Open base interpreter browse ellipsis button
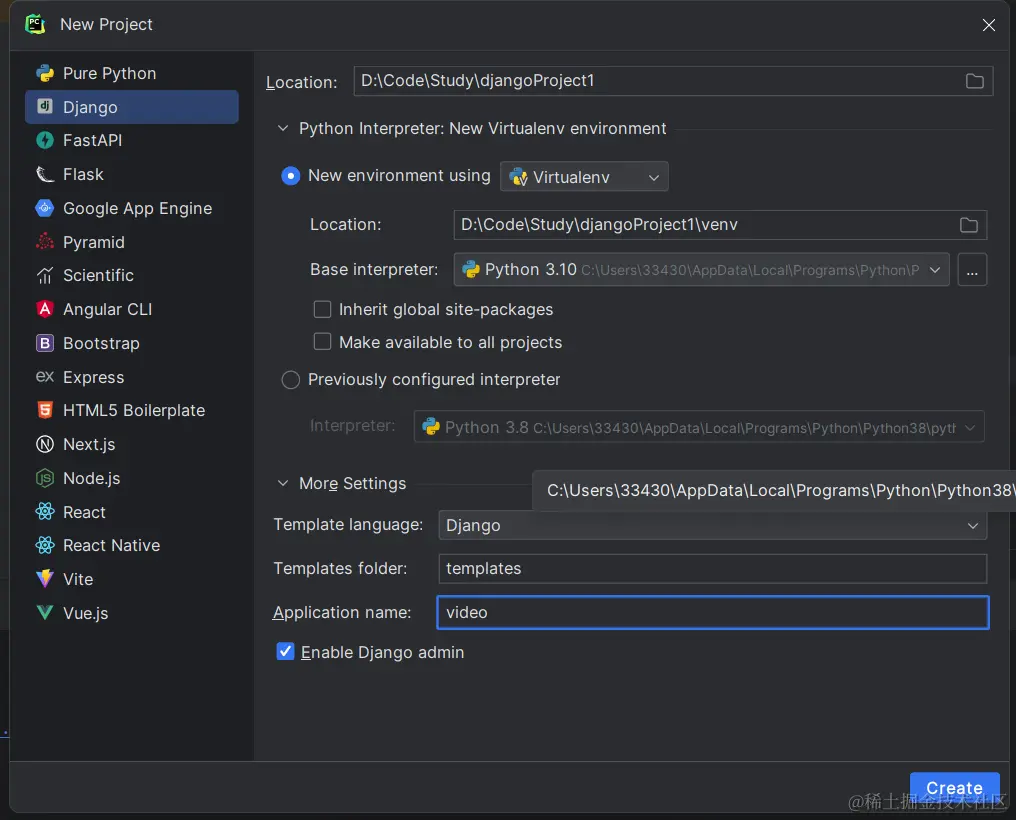 coord(972,269)
